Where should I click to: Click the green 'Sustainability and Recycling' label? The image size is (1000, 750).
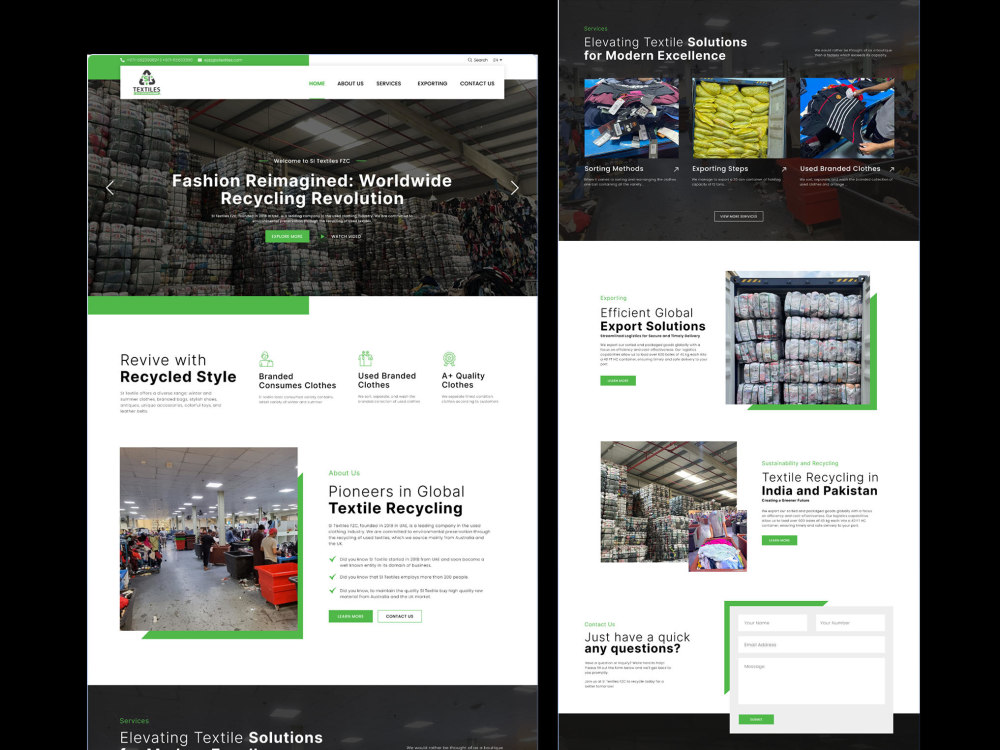pos(800,464)
